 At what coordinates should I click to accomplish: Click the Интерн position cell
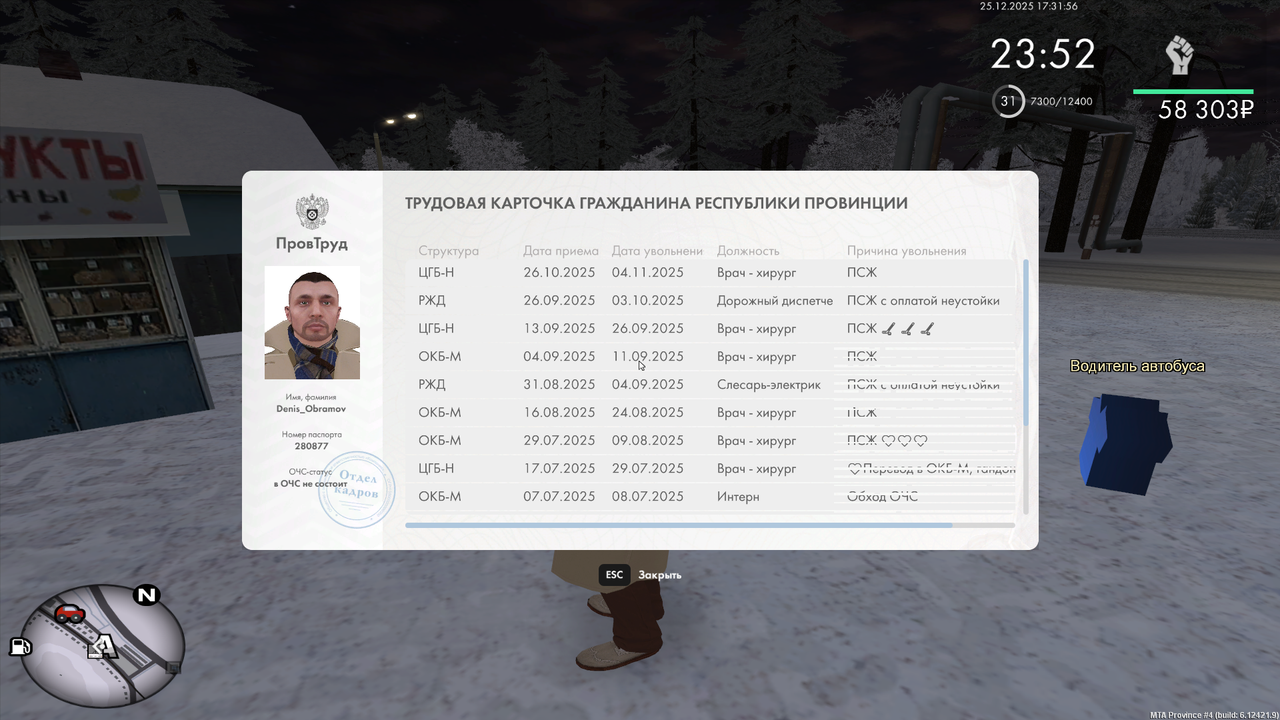click(x=738, y=496)
